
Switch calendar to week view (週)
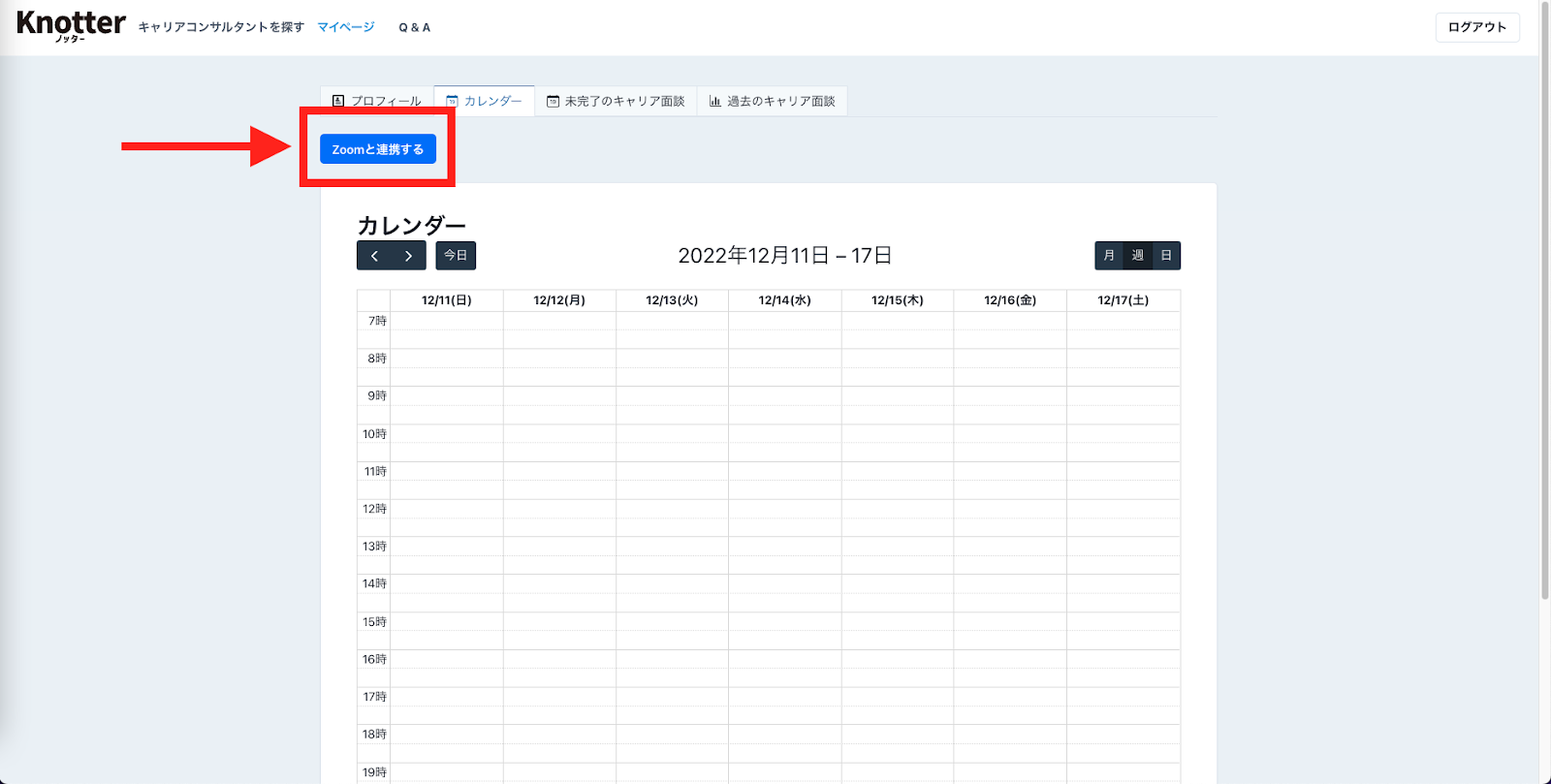[1137, 256]
